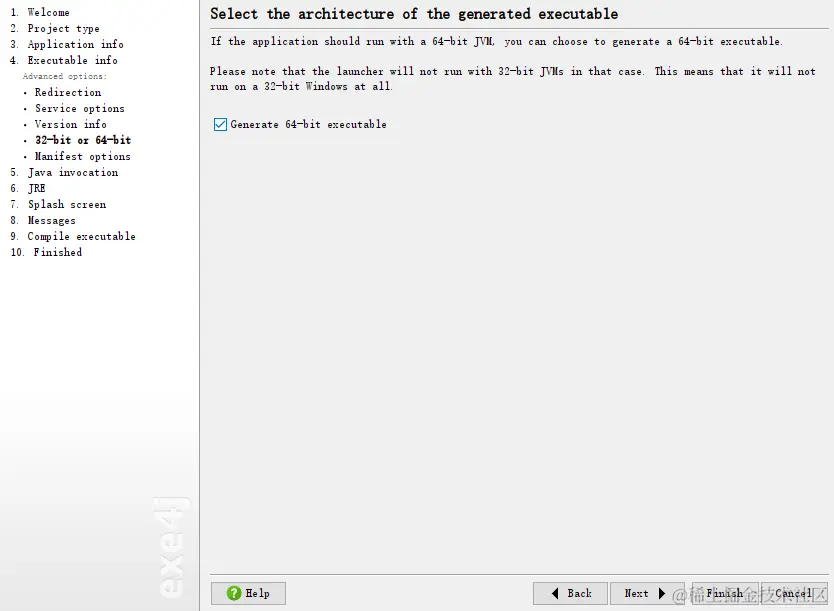Select Redirection advanced option
834x611 pixels.
tap(68, 92)
